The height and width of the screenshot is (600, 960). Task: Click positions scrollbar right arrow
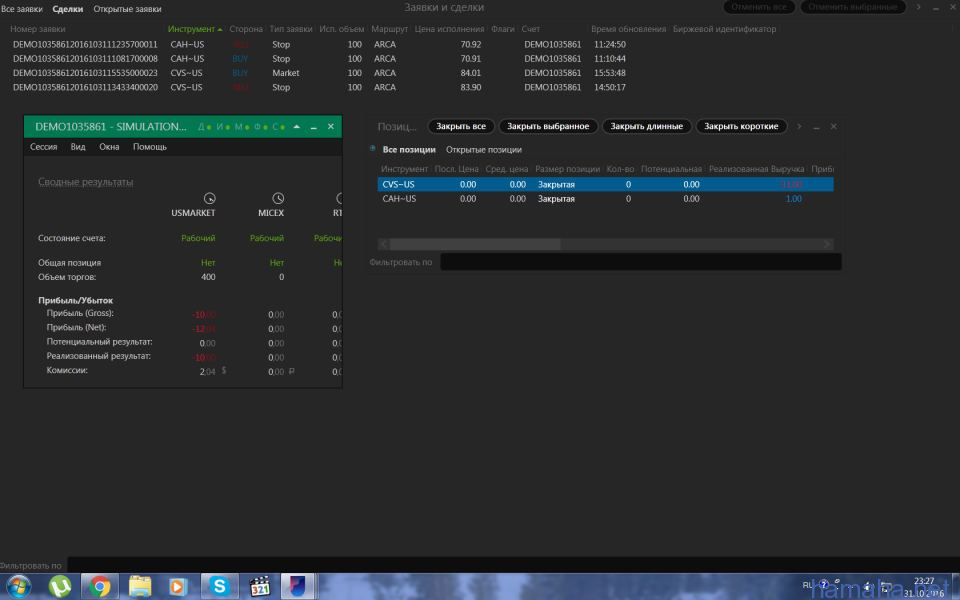(x=827, y=244)
